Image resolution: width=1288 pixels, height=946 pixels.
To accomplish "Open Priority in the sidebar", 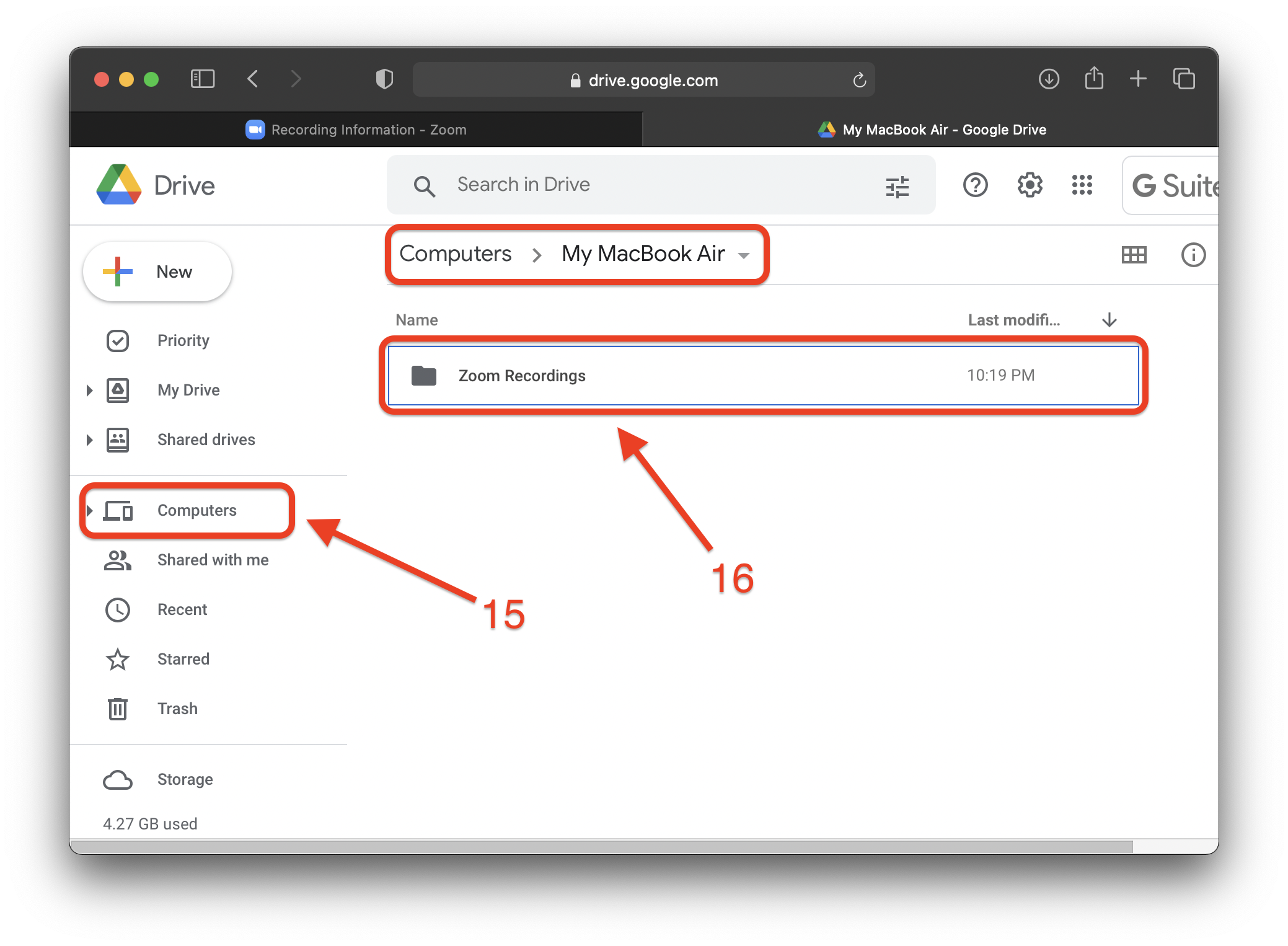I will pyautogui.click(x=183, y=340).
